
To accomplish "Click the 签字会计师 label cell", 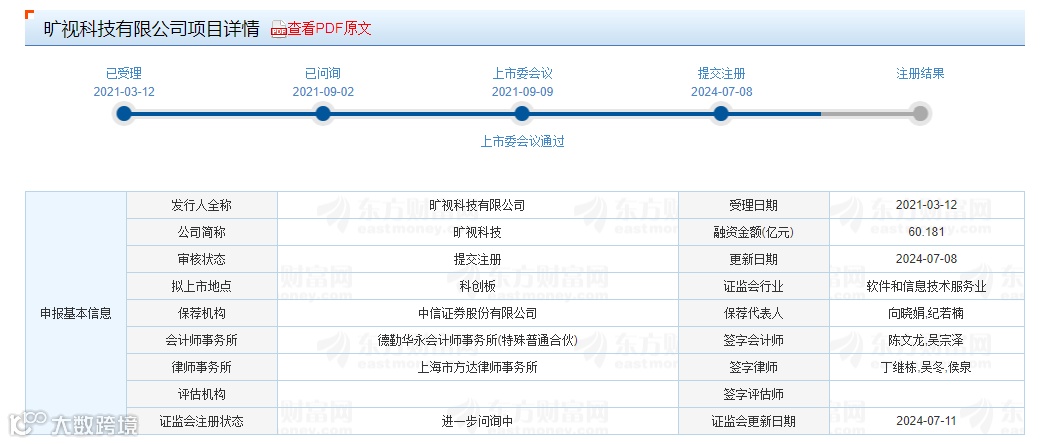I will [x=754, y=340].
